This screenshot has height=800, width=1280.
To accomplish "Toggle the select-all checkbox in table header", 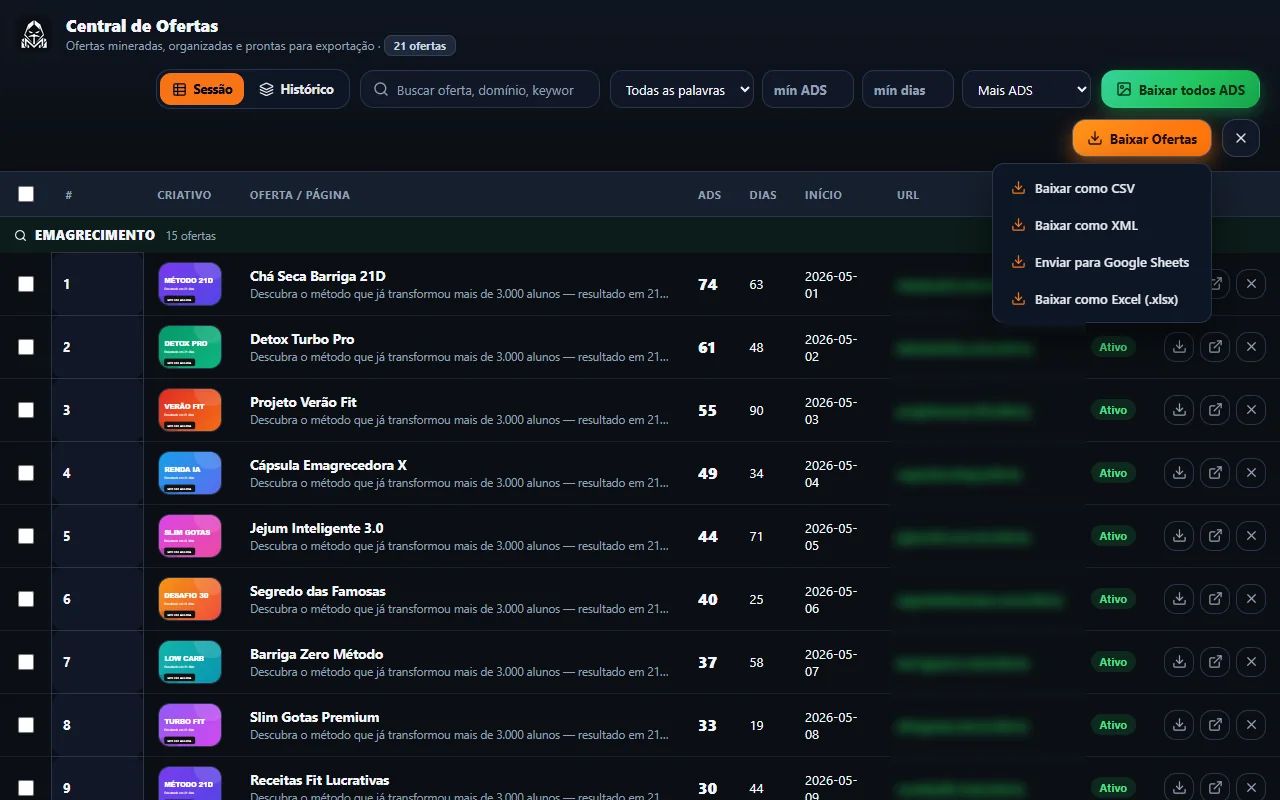I will coord(26,194).
